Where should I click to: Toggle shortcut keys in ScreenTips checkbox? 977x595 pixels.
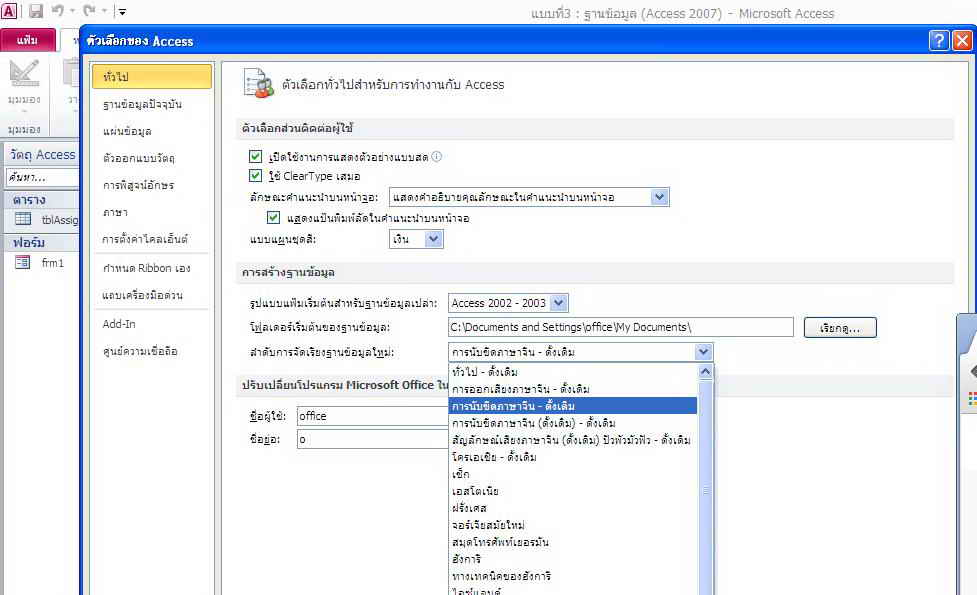click(x=273, y=217)
